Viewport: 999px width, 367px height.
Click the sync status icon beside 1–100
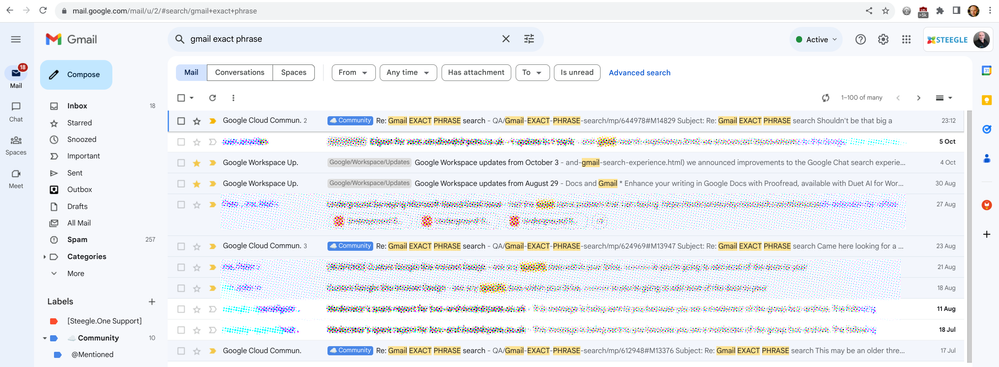pos(826,98)
